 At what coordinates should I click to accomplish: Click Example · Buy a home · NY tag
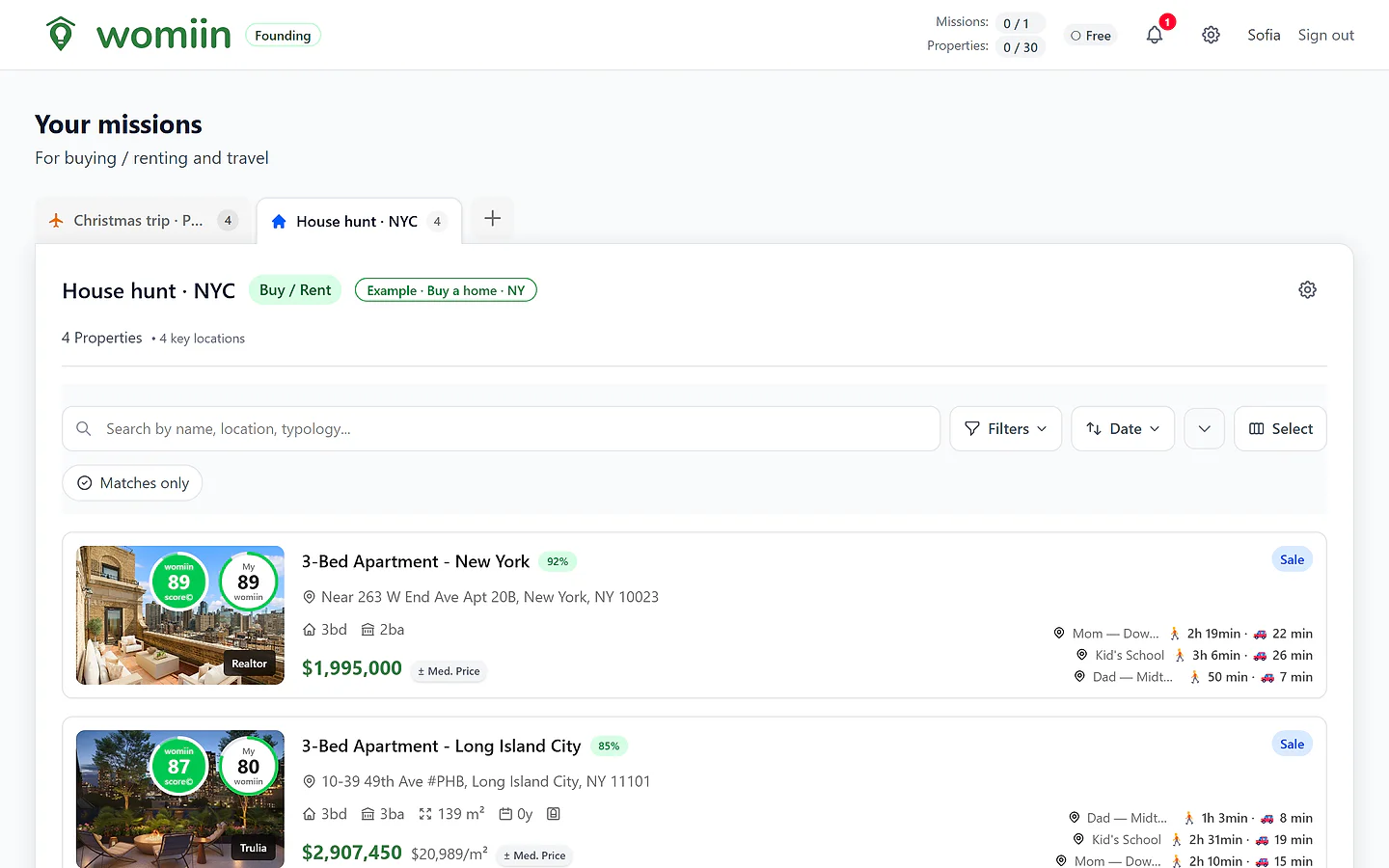click(x=446, y=290)
